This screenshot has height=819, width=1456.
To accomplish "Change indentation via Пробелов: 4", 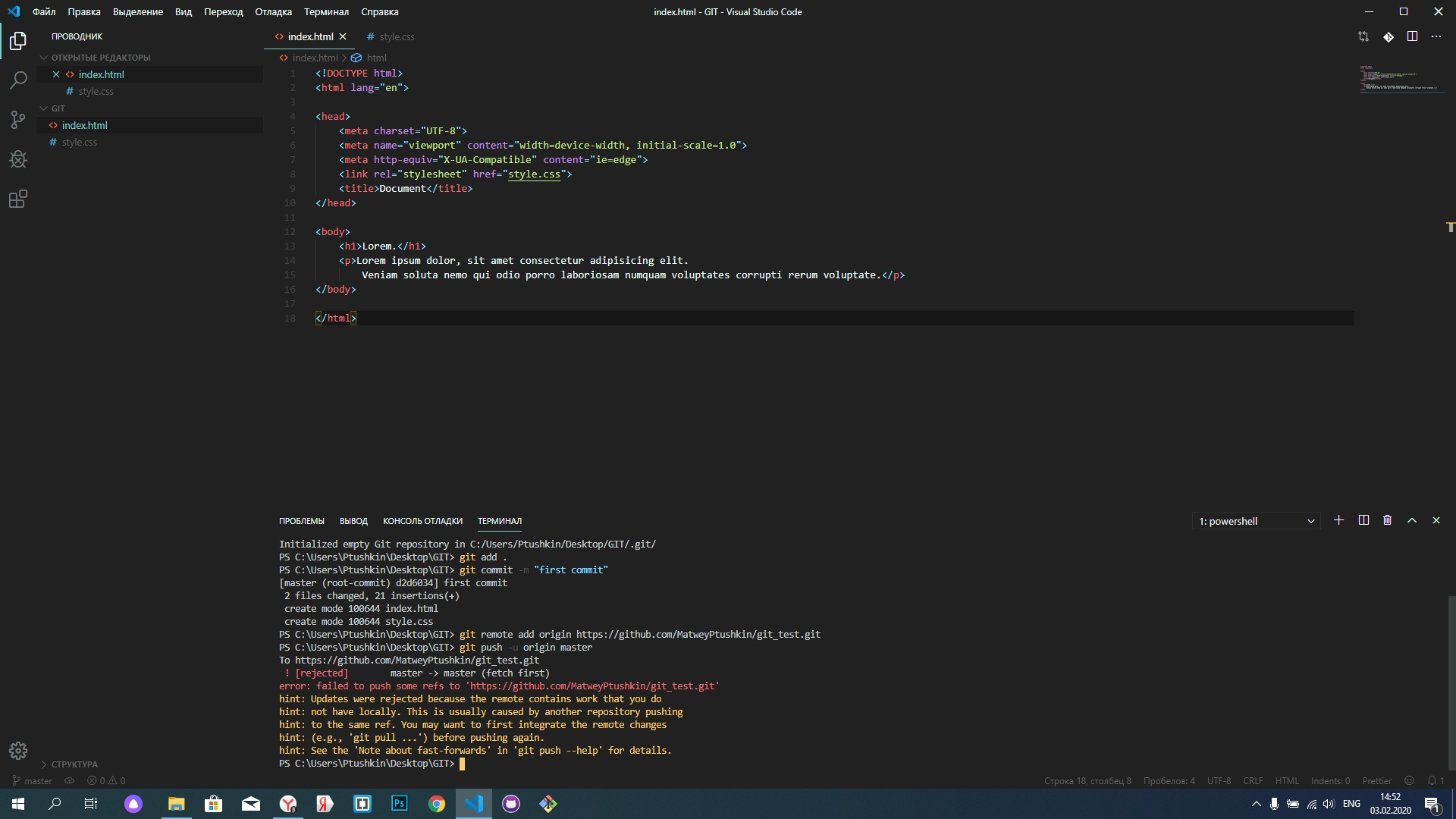I will tap(1169, 780).
